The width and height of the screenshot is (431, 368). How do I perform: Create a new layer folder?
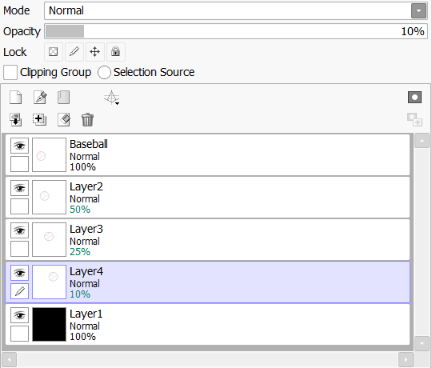tap(63, 97)
